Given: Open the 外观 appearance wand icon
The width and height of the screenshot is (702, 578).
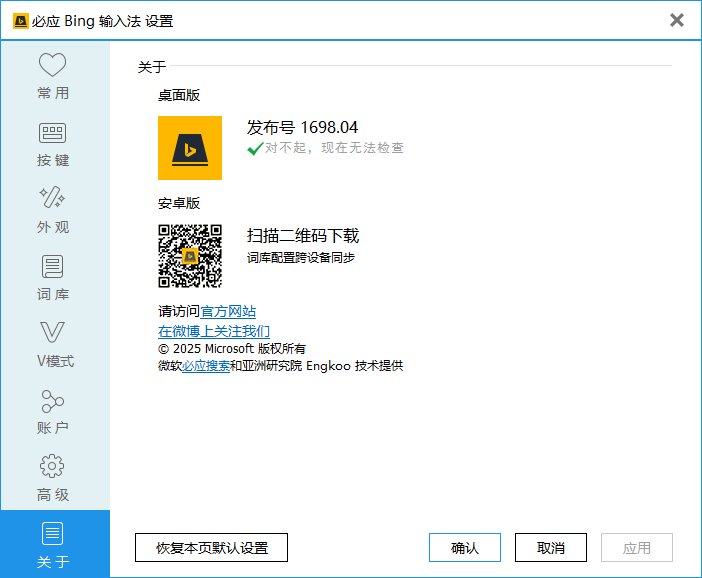Looking at the screenshot, I should pos(52,199).
